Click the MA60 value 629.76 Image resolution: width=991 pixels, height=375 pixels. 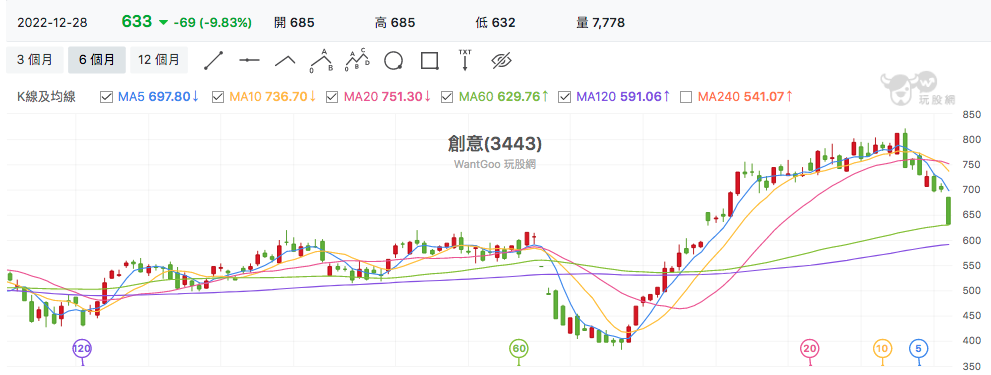point(519,97)
